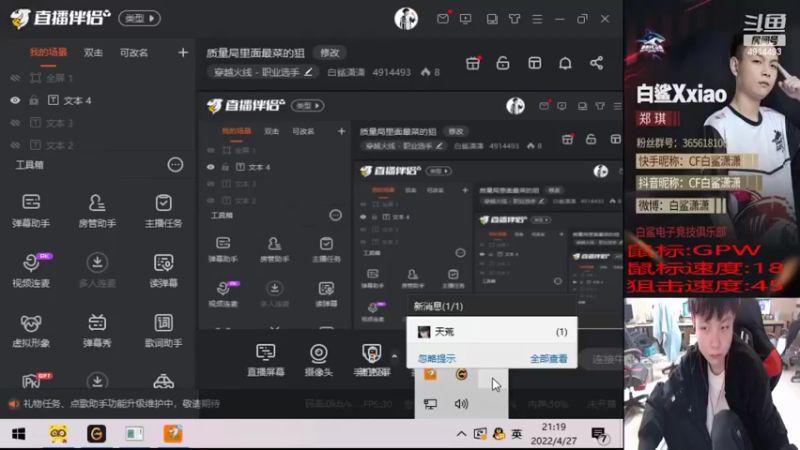
Task: Click the panel icon left of shirt icon
Action: pos(492,19)
